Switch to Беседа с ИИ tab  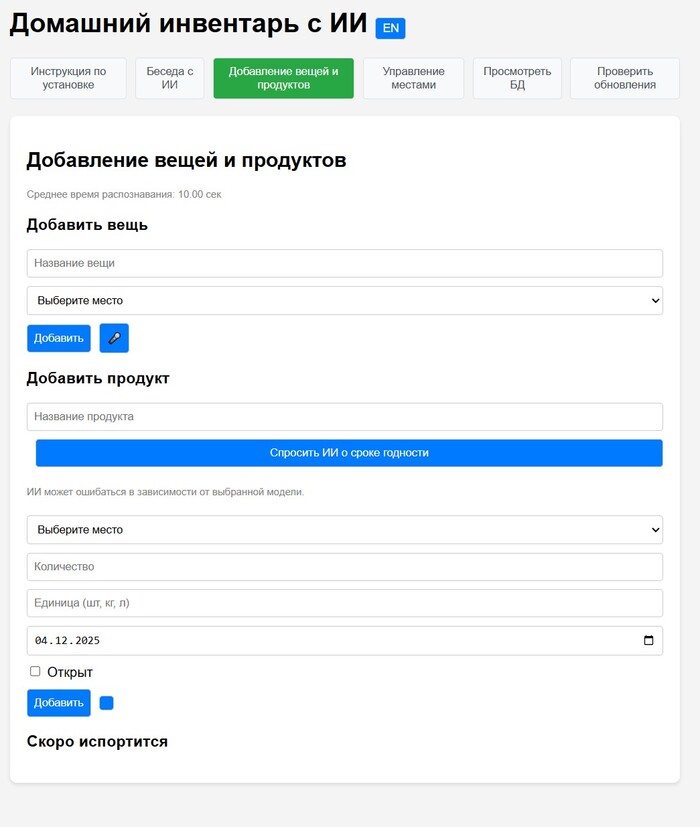(x=170, y=78)
